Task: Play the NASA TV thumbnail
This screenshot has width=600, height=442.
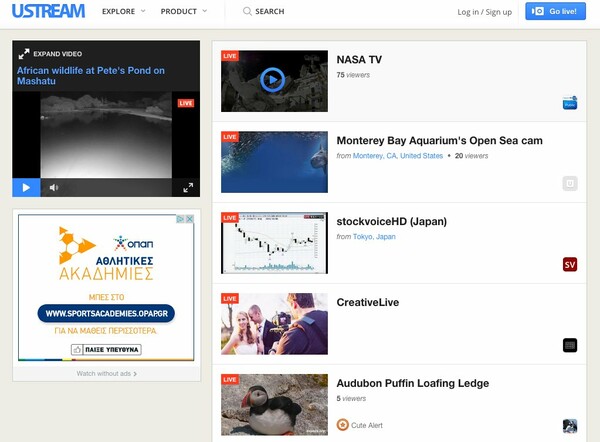Action: coord(274,81)
